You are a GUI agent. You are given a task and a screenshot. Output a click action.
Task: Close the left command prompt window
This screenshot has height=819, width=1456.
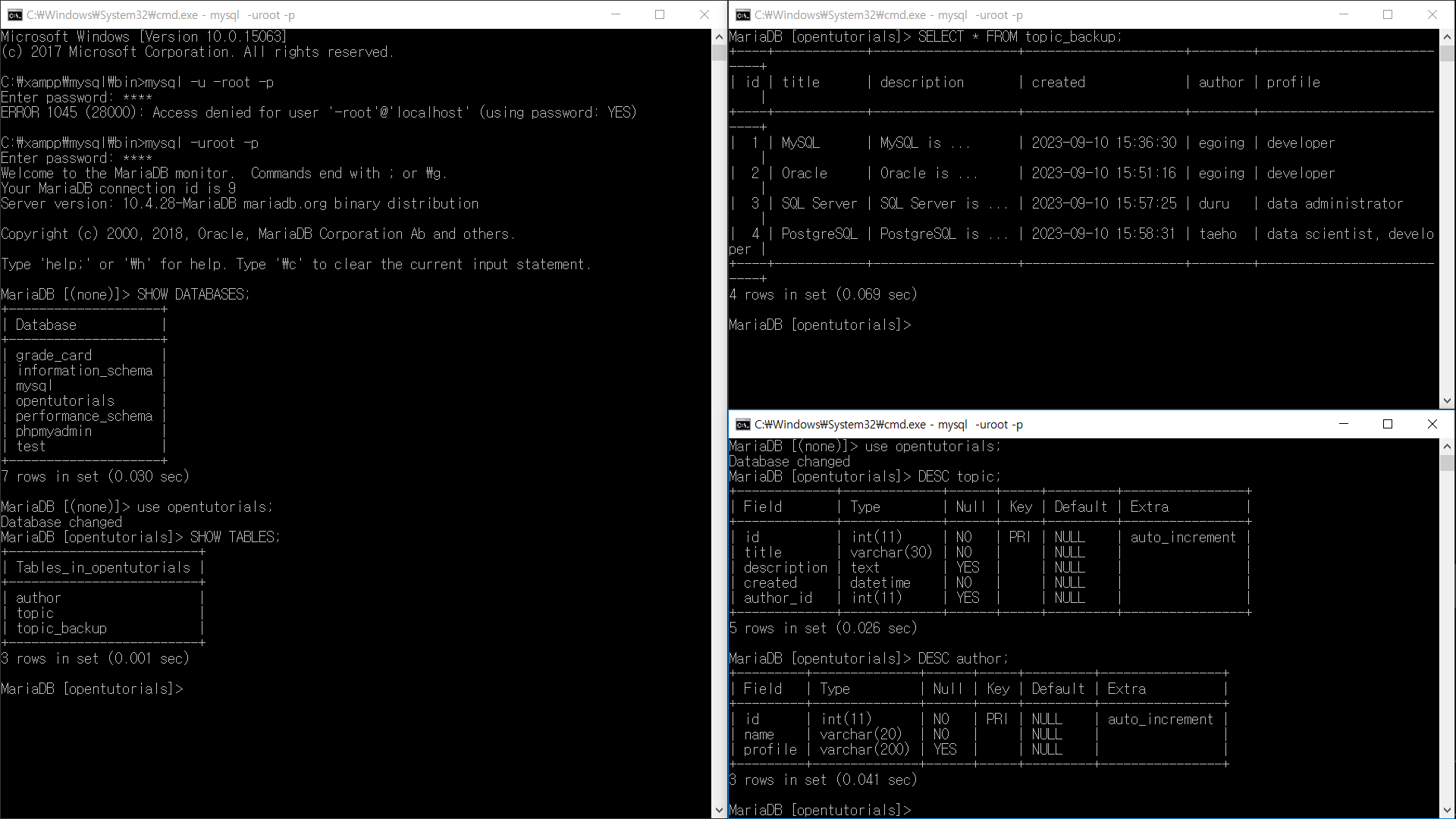click(704, 14)
